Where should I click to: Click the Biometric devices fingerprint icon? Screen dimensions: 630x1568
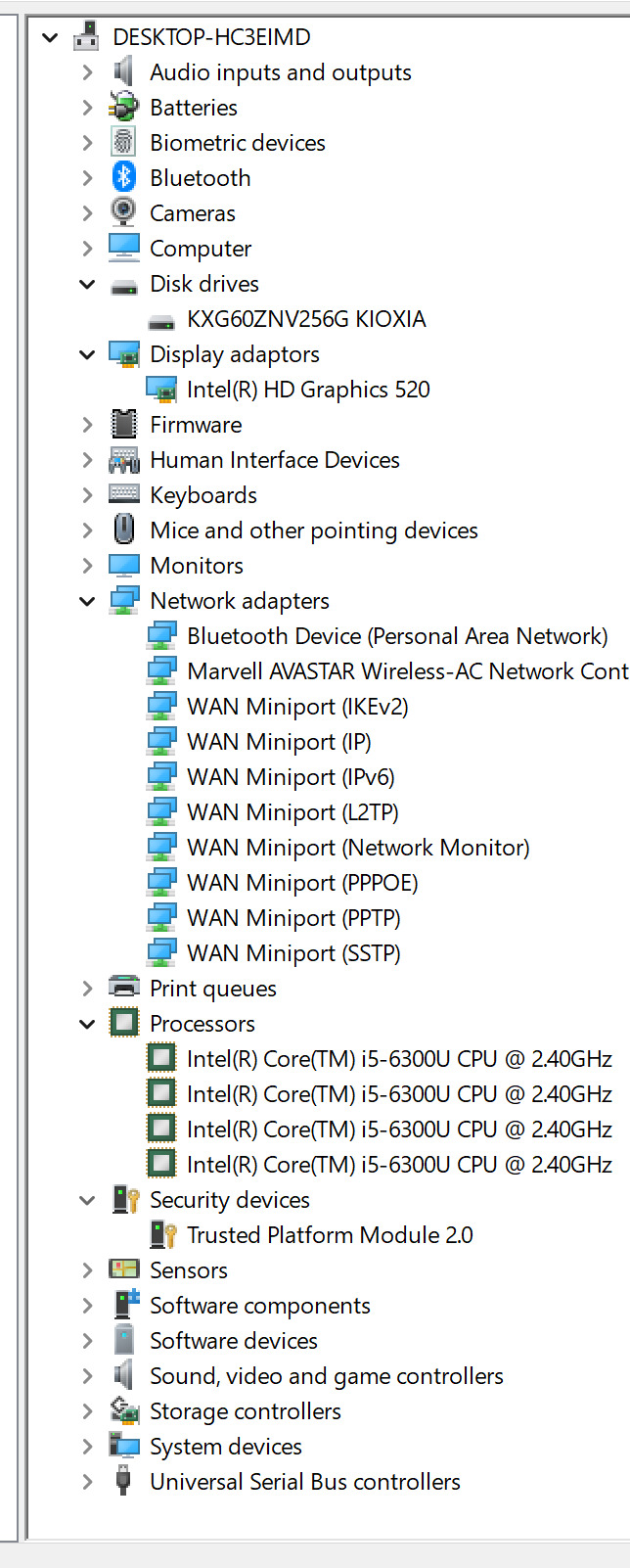(123, 142)
